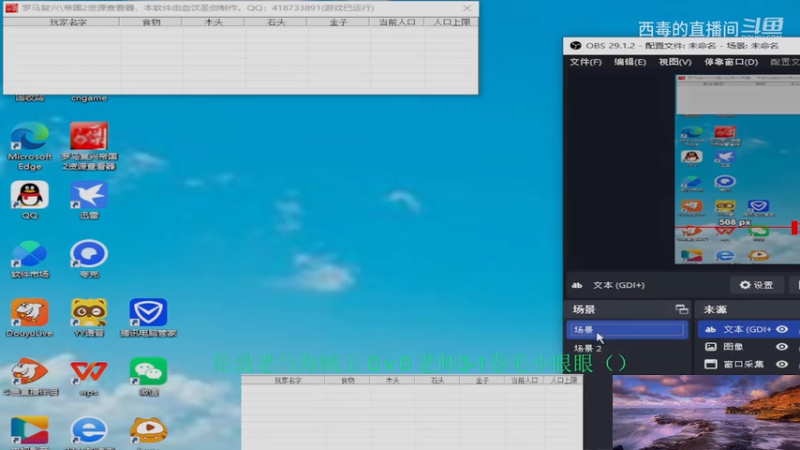Pop out the 场景 dock panel icon
The width and height of the screenshot is (800, 450).
(682, 309)
